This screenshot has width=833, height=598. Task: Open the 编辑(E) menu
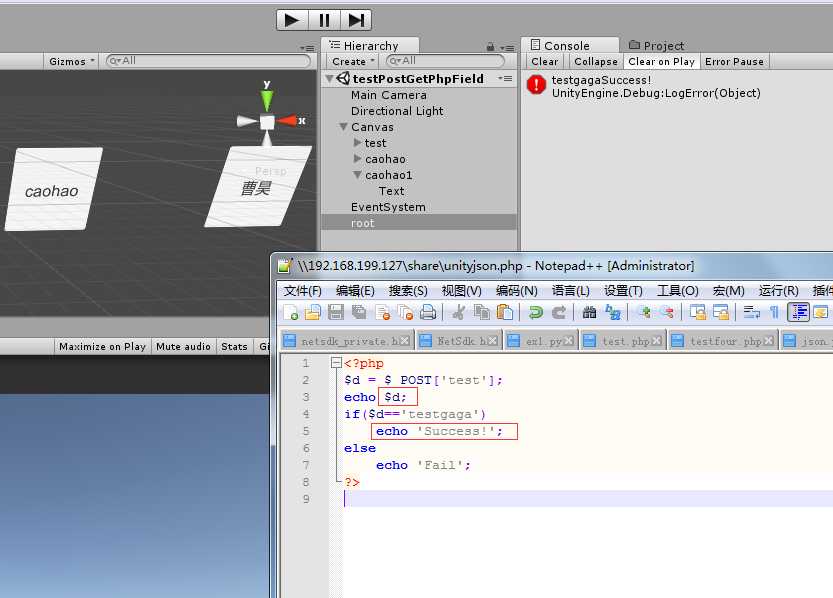click(355, 291)
